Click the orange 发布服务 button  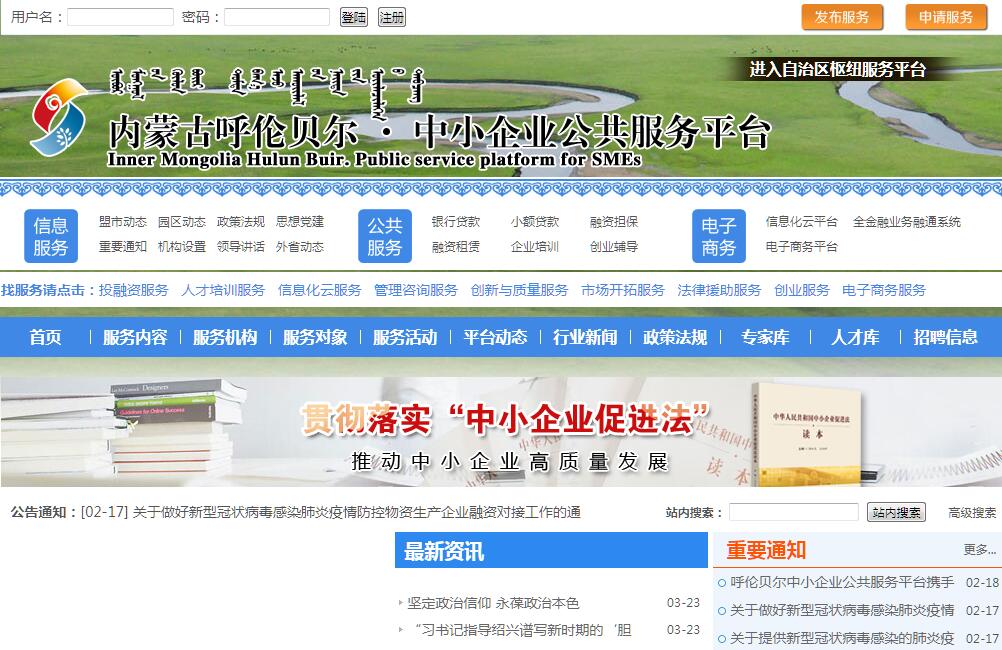click(842, 17)
